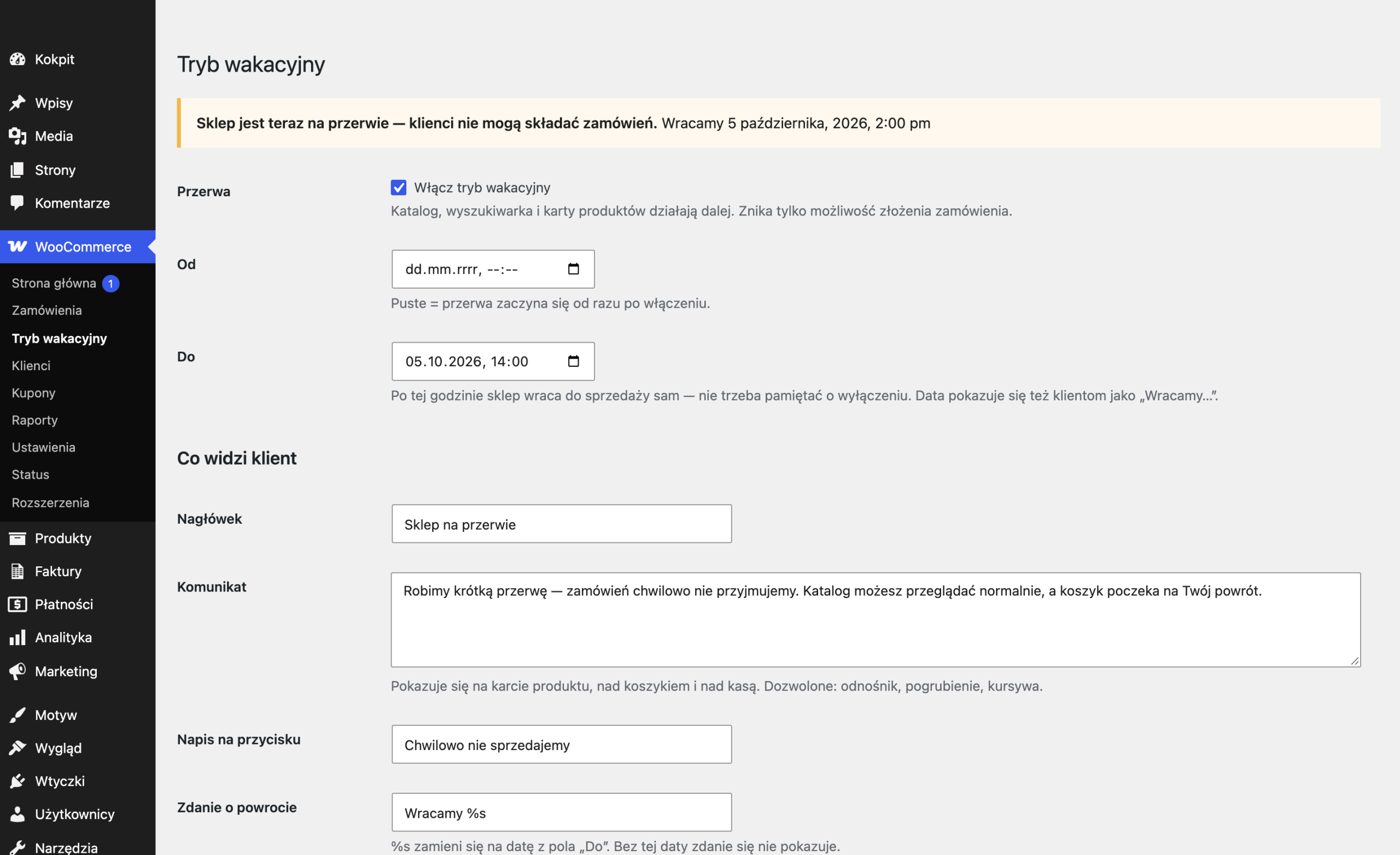Click the Wtyczki plug icon
Image resolution: width=1400 pixels, height=855 pixels.
click(x=17, y=781)
